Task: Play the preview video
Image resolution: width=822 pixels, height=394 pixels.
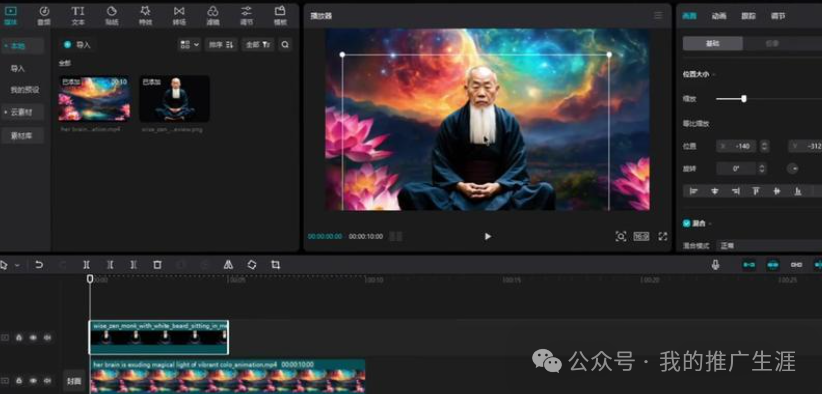Action: pyautogui.click(x=488, y=236)
